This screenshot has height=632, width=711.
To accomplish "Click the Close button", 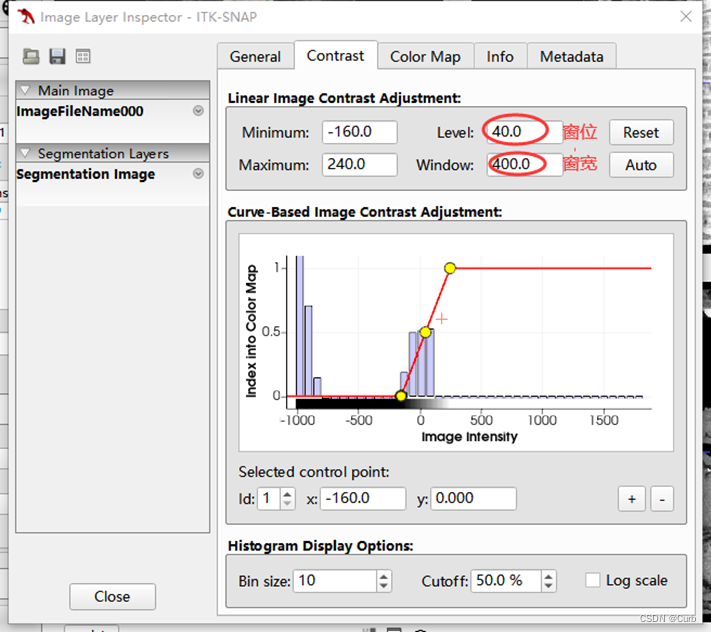I will coord(112,597).
